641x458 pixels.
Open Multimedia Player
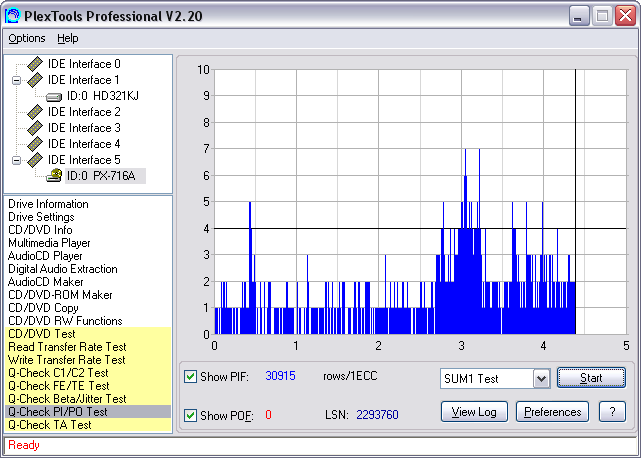(49, 243)
